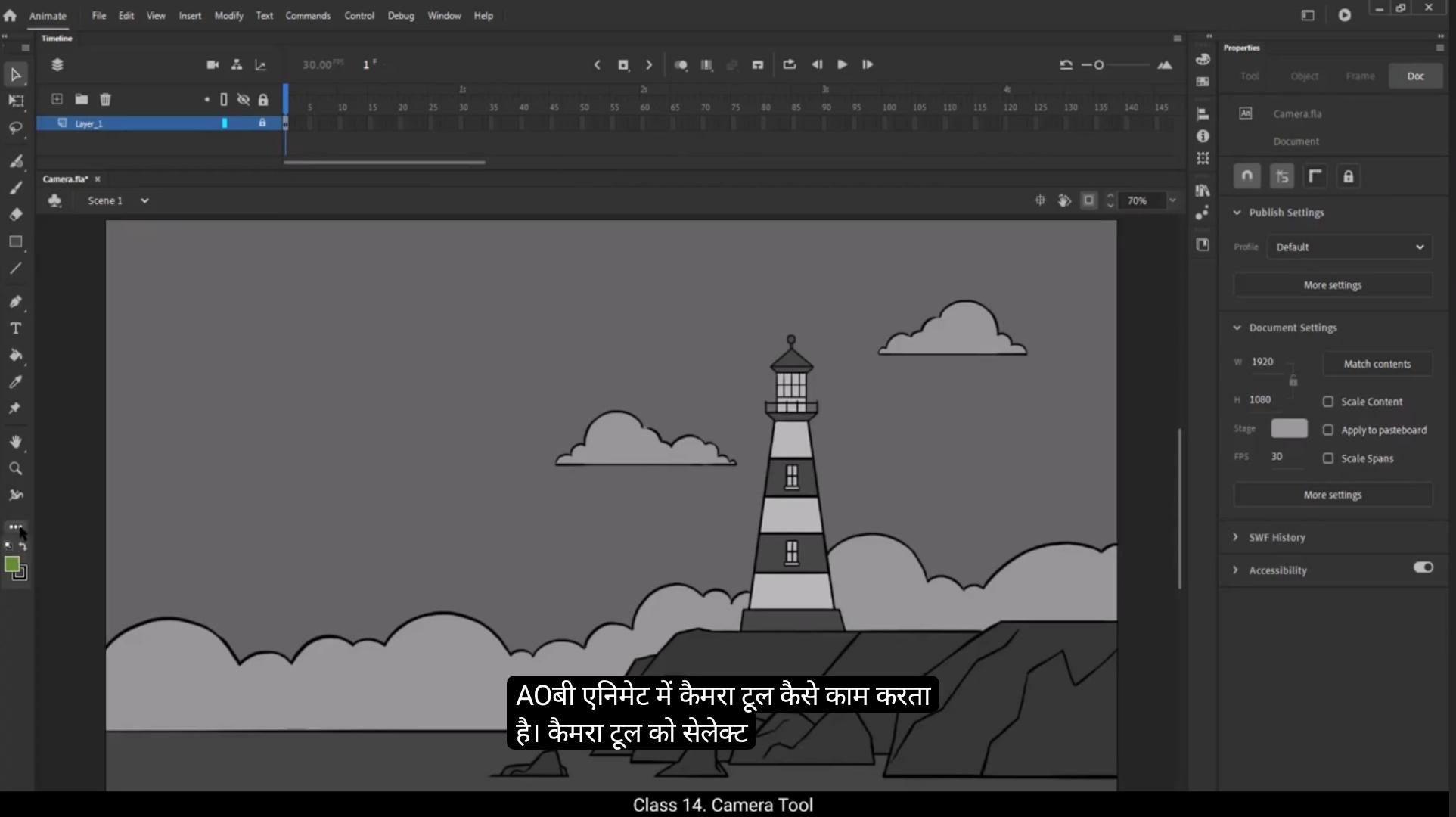Viewport: 1456px width, 817px height.
Task: Collapse the Publish Settings section
Action: pos(1237,213)
